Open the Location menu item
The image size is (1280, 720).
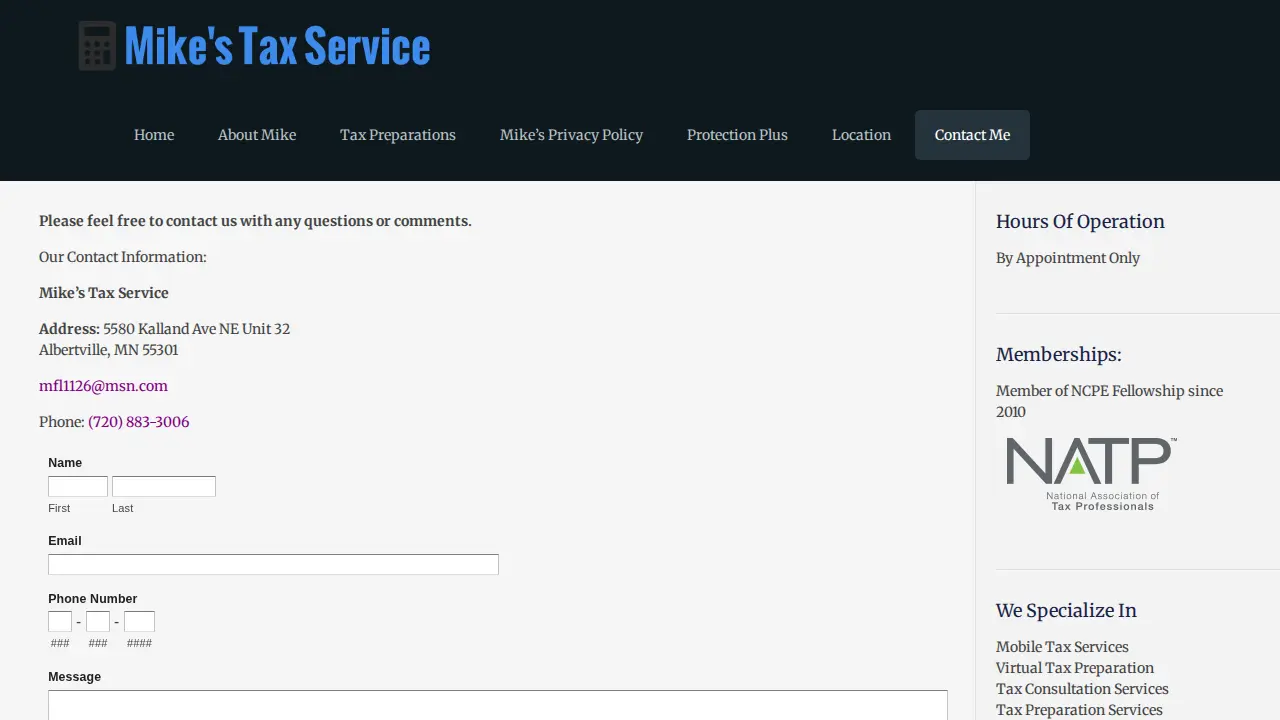(x=861, y=135)
